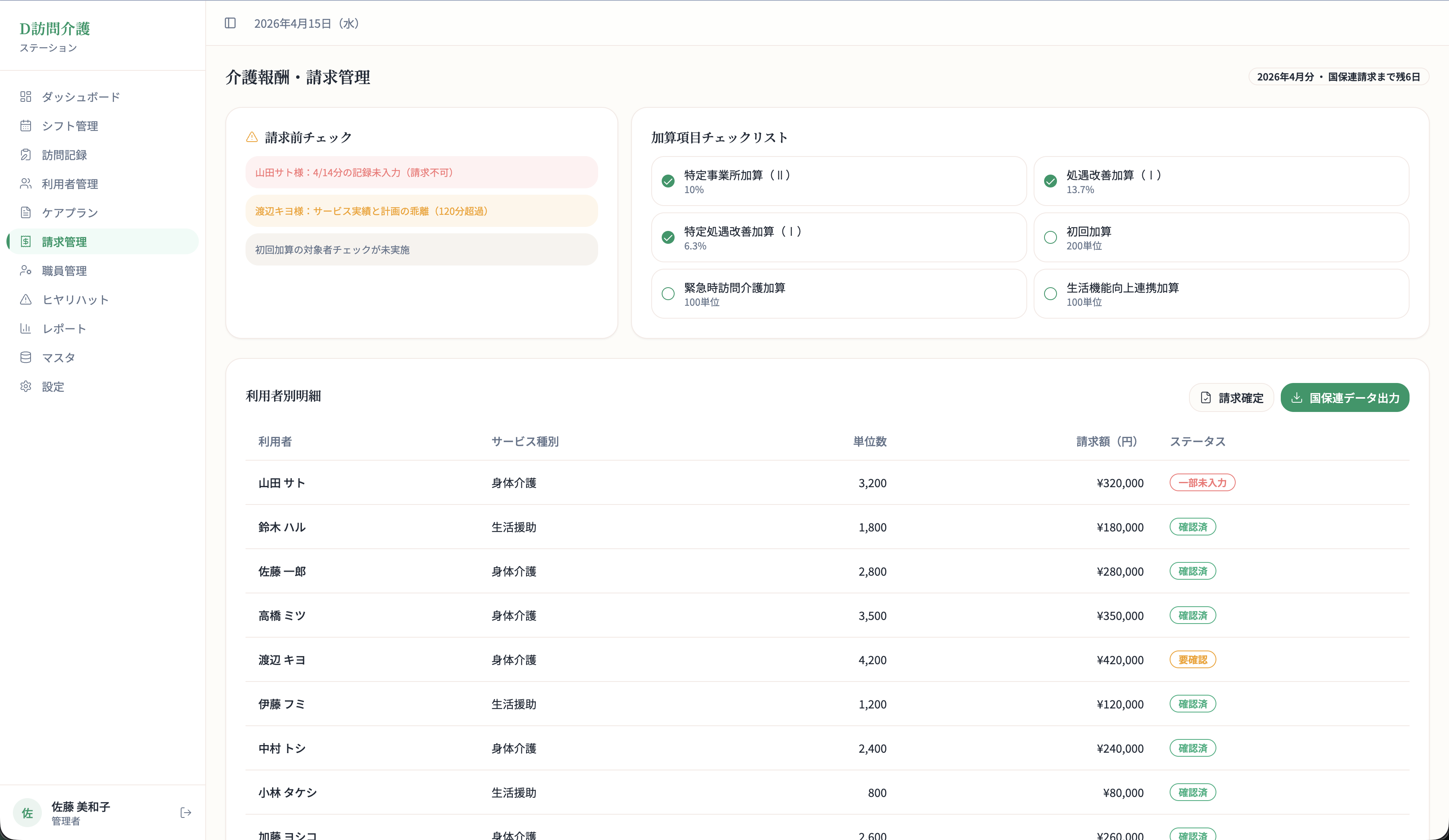Click the マスタ database icon
This screenshot has width=1449, height=840.
tap(26, 357)
